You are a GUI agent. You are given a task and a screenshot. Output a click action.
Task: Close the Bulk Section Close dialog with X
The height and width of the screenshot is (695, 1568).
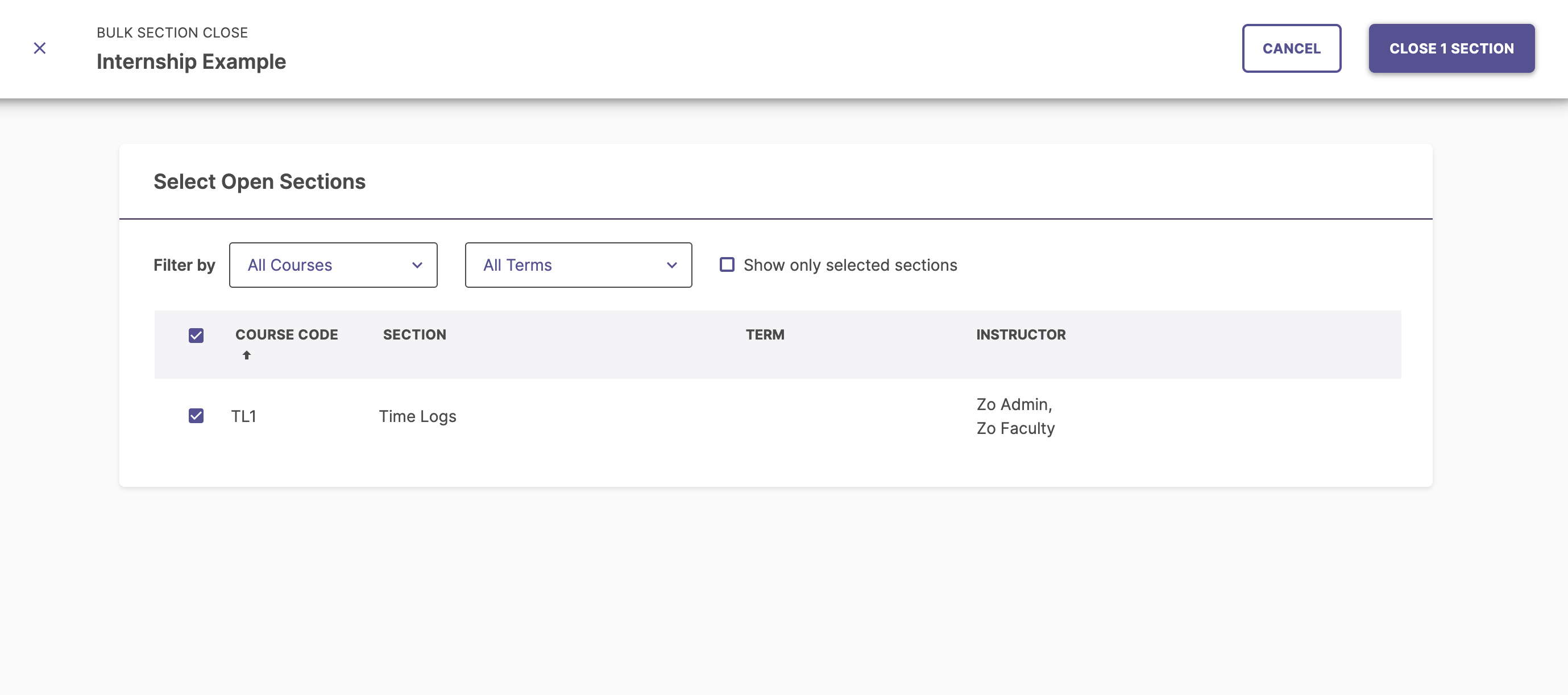[40, 48]
